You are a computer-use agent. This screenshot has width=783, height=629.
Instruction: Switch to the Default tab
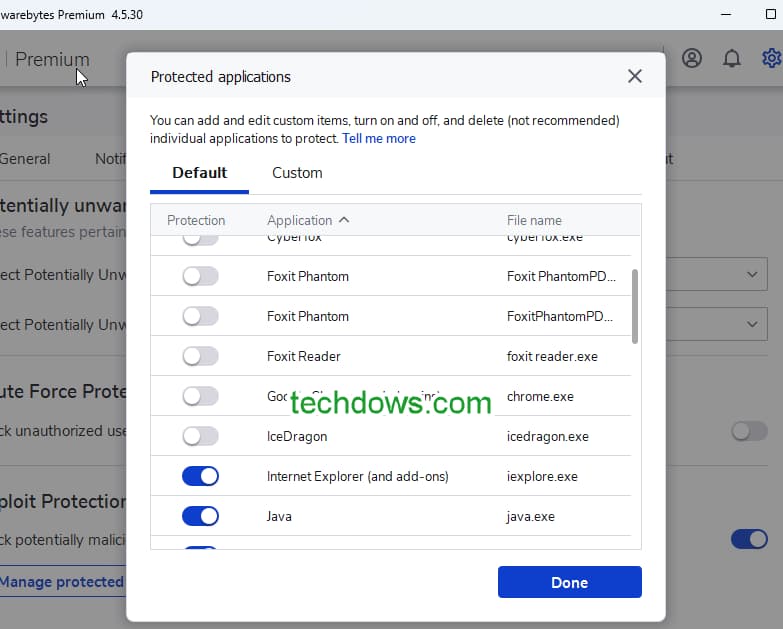coord(199,173)
